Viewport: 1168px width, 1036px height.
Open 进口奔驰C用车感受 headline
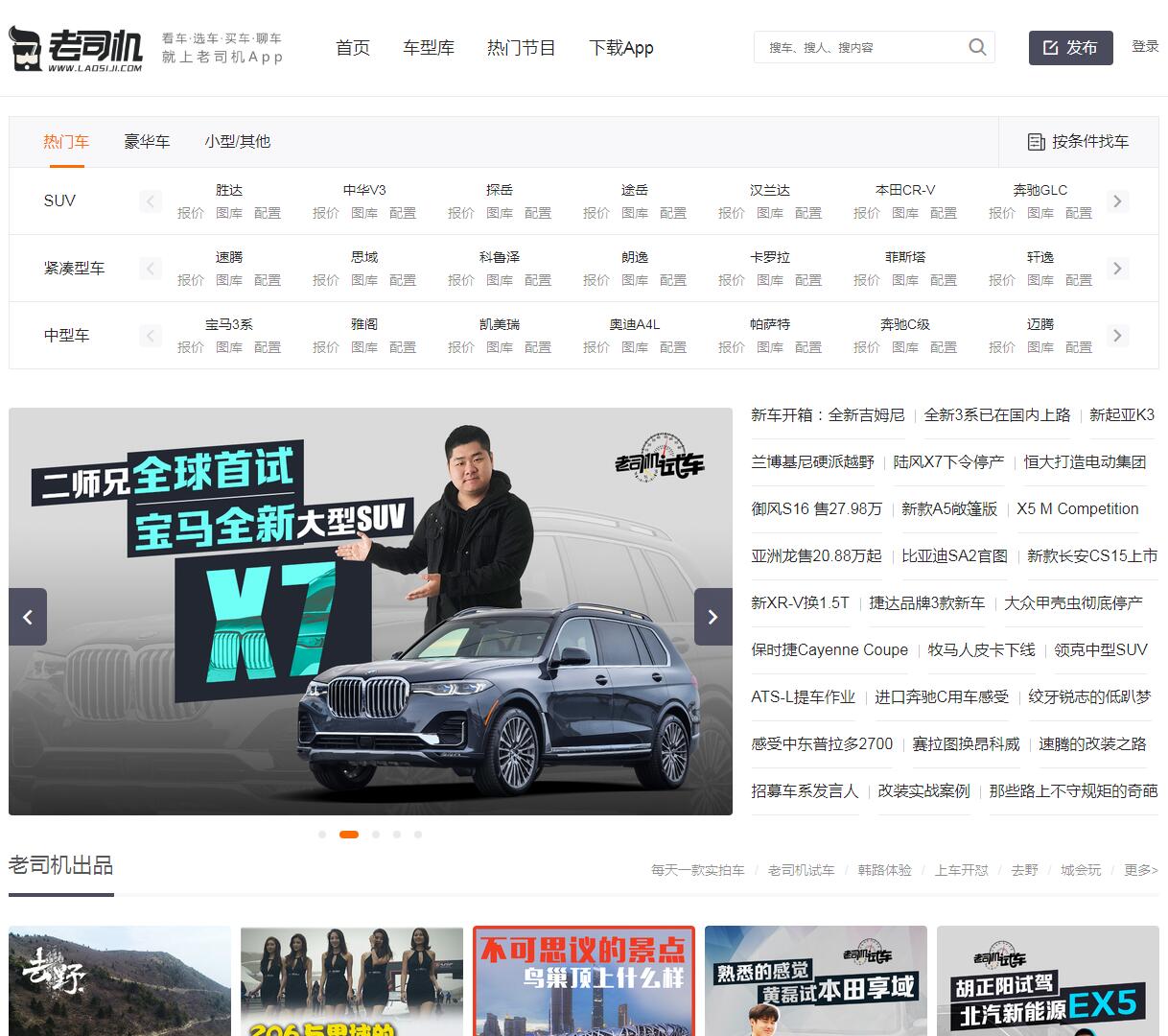click(942, 697)
